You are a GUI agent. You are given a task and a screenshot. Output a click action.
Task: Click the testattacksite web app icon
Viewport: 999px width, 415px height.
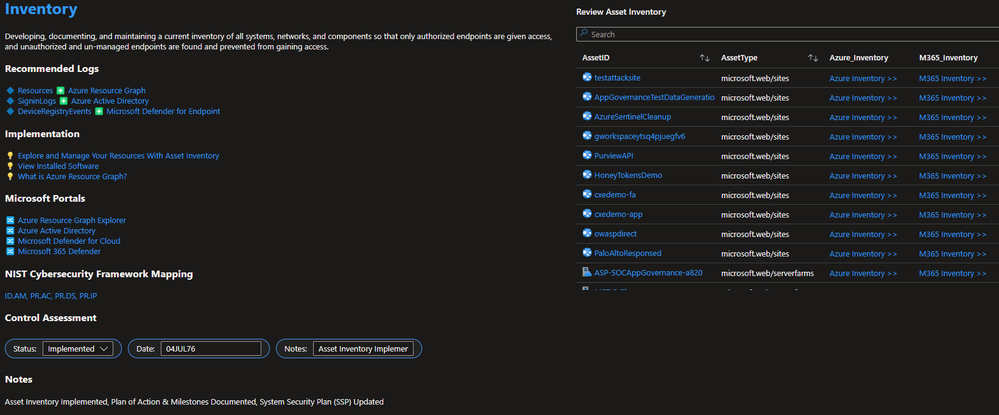587,77
